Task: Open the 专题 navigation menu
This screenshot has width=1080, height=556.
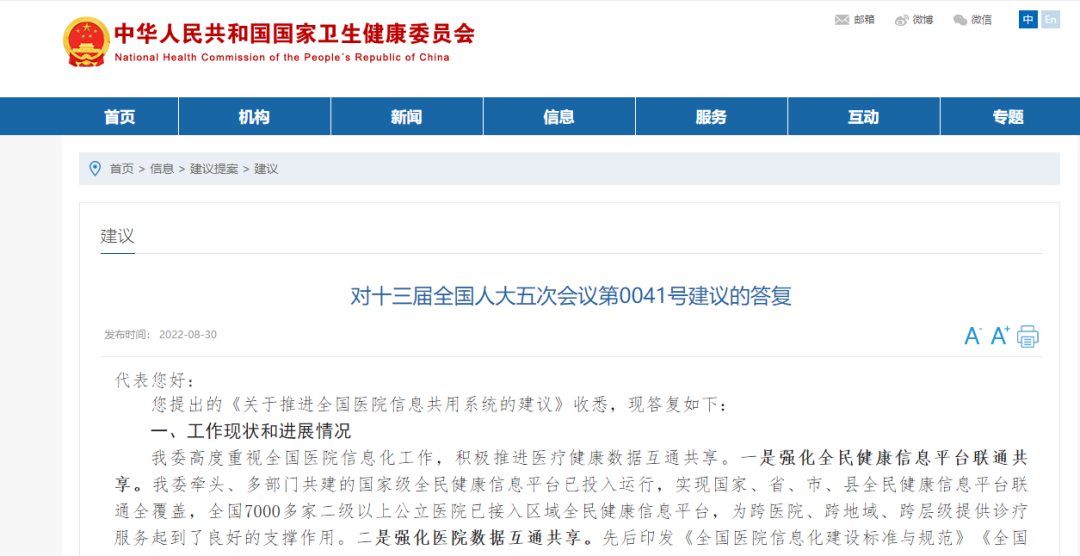Action: pyautogui.click(x=1008, y=116)
